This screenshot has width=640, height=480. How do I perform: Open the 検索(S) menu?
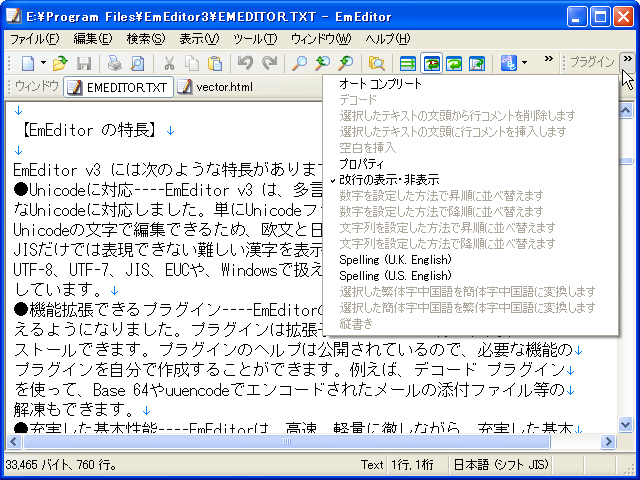click(146, 39)
